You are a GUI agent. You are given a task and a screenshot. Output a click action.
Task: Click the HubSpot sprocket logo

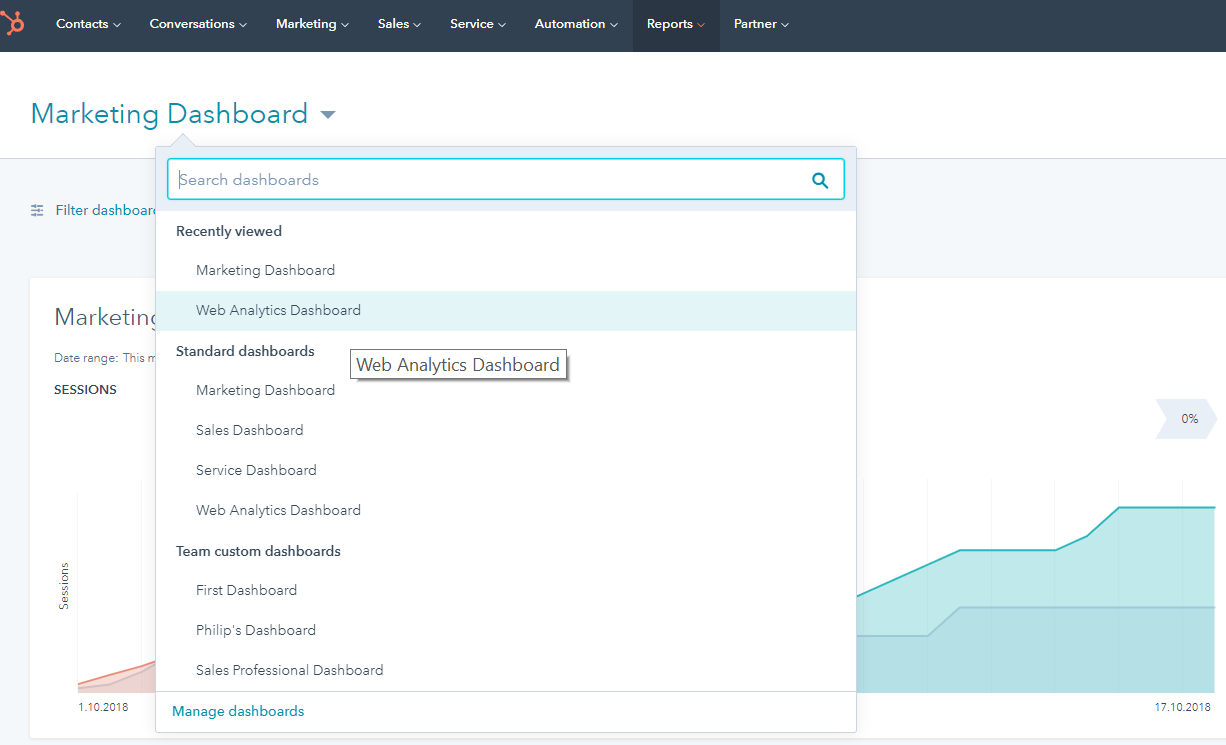pyautogui.click(x=12, y=23)
